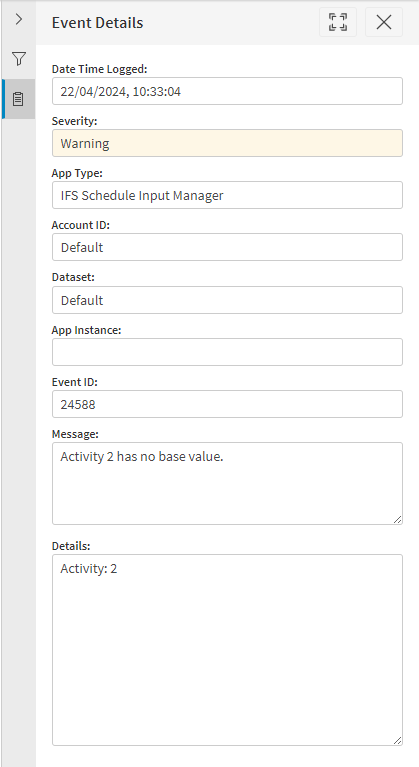This screenshot has height=767, width=419.
Task: Click the Date Time Logged field
Action: 227,91
